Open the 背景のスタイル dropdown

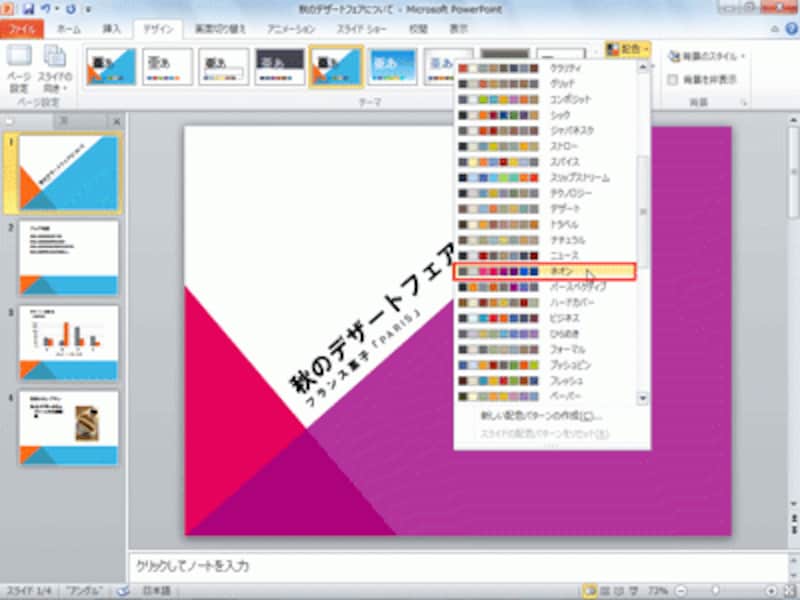707,56
